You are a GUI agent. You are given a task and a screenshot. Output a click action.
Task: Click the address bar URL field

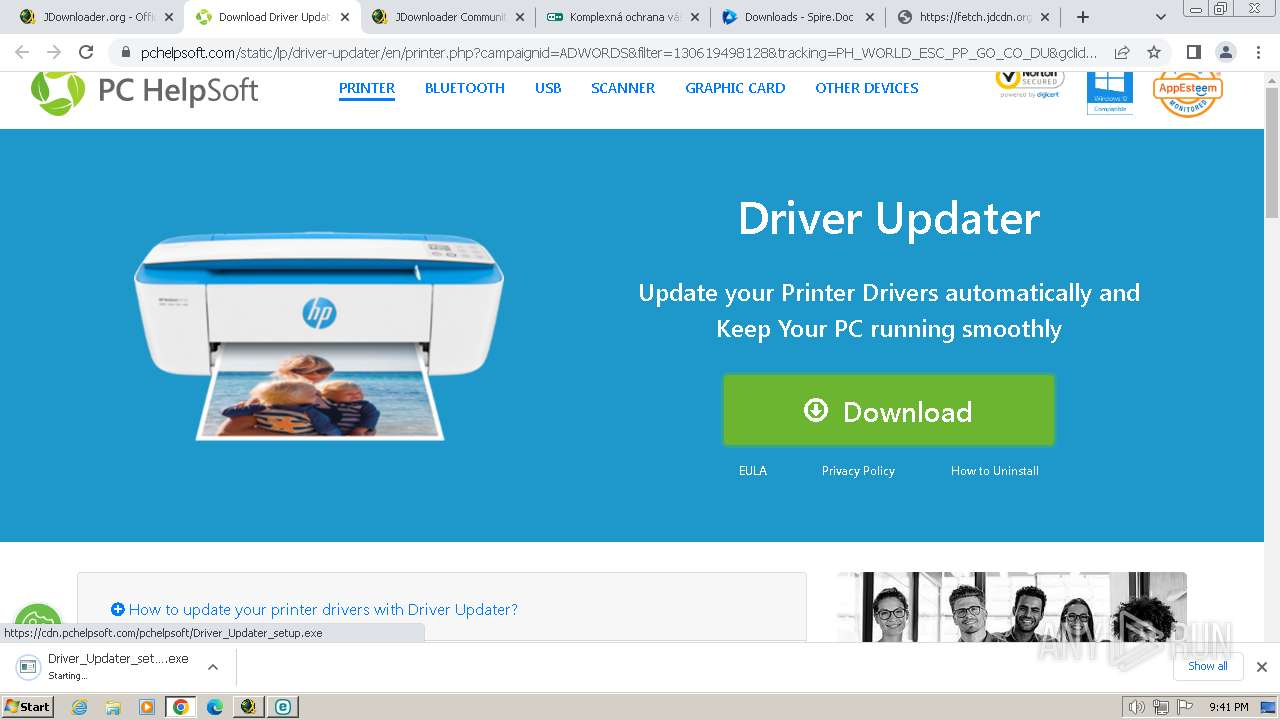tap(618, 52)
